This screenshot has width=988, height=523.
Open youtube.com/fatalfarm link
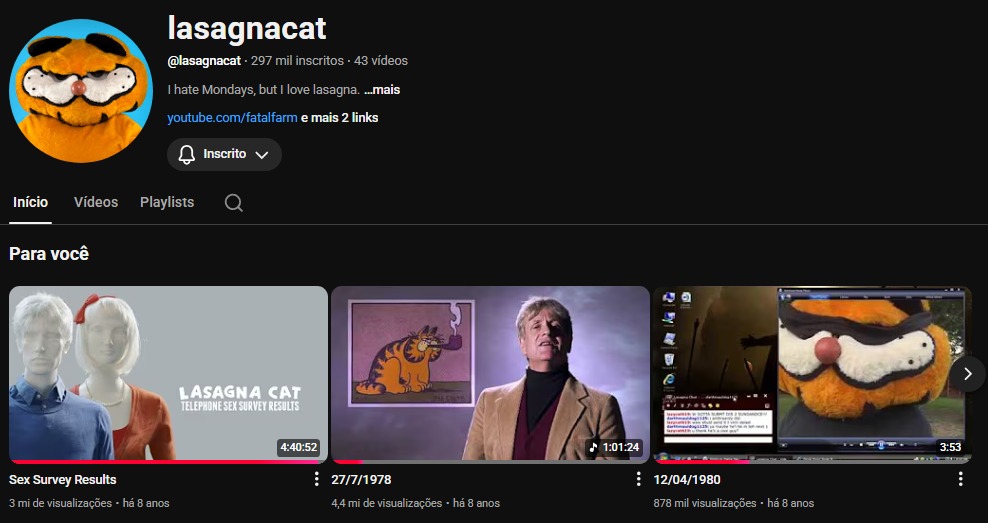pos(233,118)
